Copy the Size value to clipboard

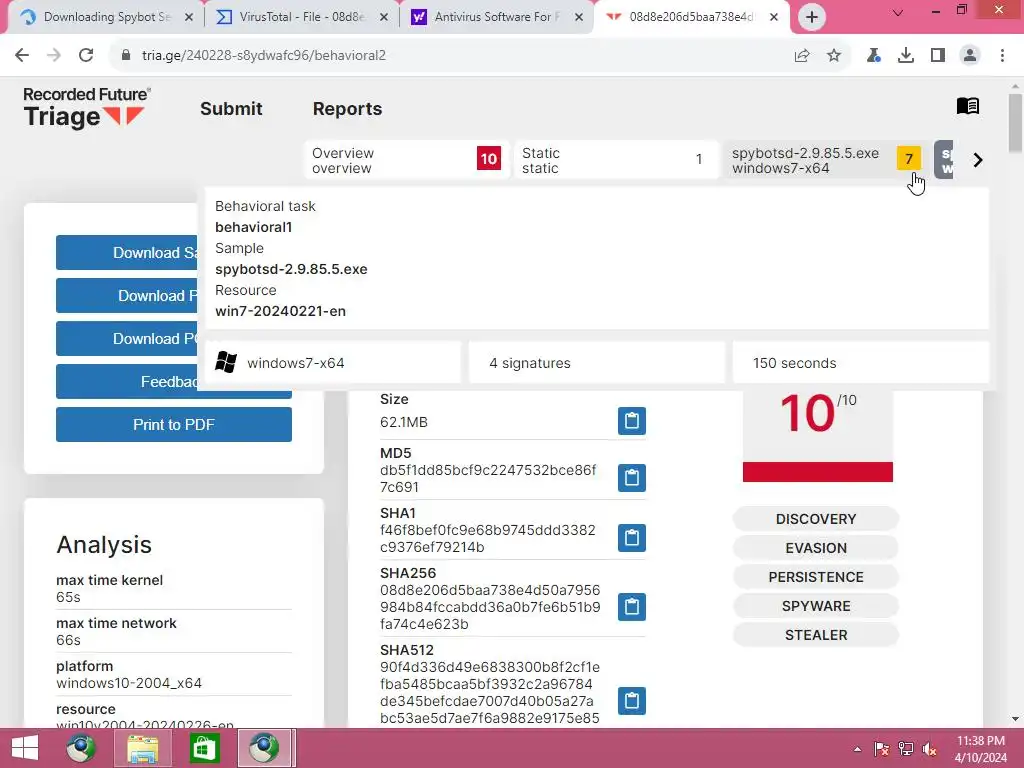[x=632, y=421]
